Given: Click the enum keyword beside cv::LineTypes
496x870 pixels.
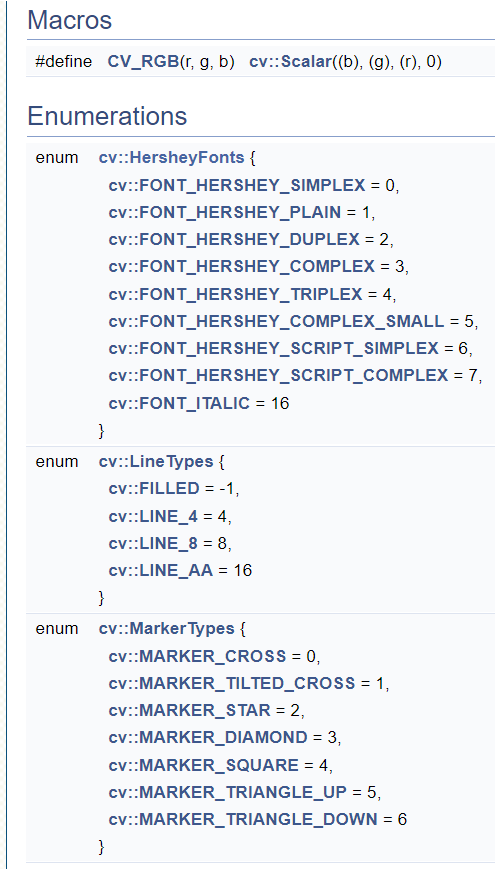Looking at the screenshot, I should 57,461.
